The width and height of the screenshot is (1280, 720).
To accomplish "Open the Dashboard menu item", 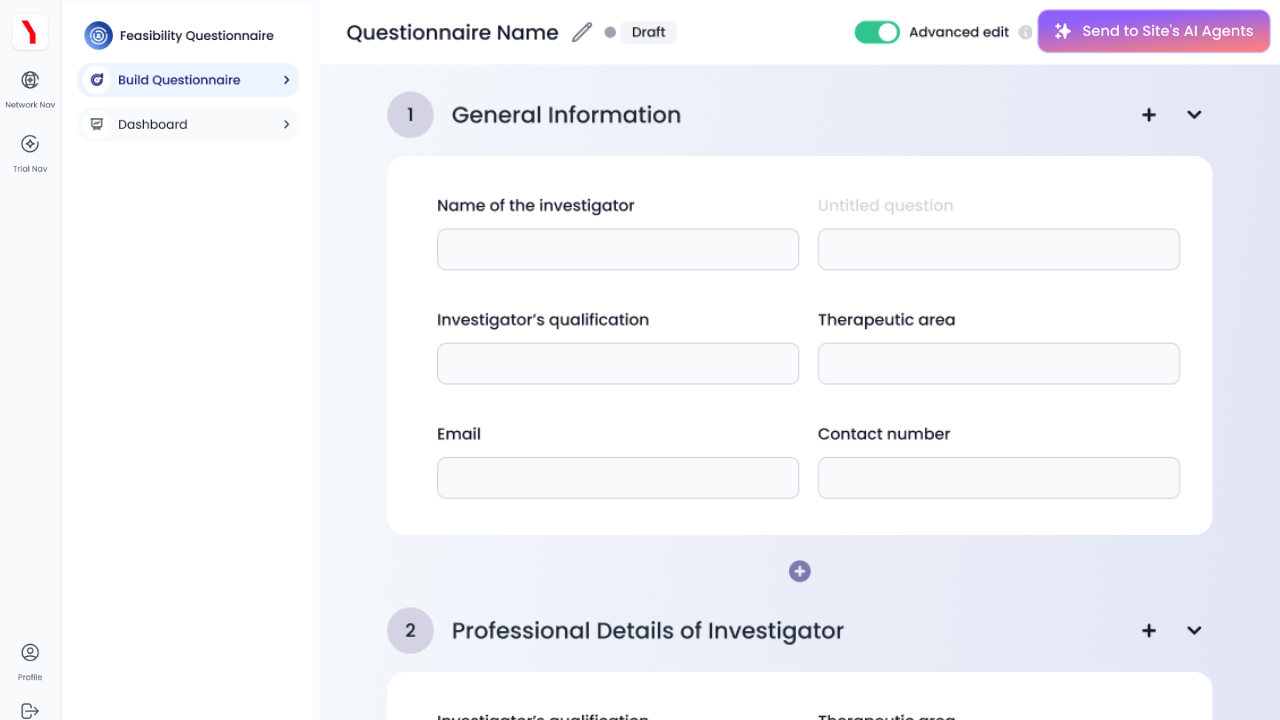I will tap(153, 124).
